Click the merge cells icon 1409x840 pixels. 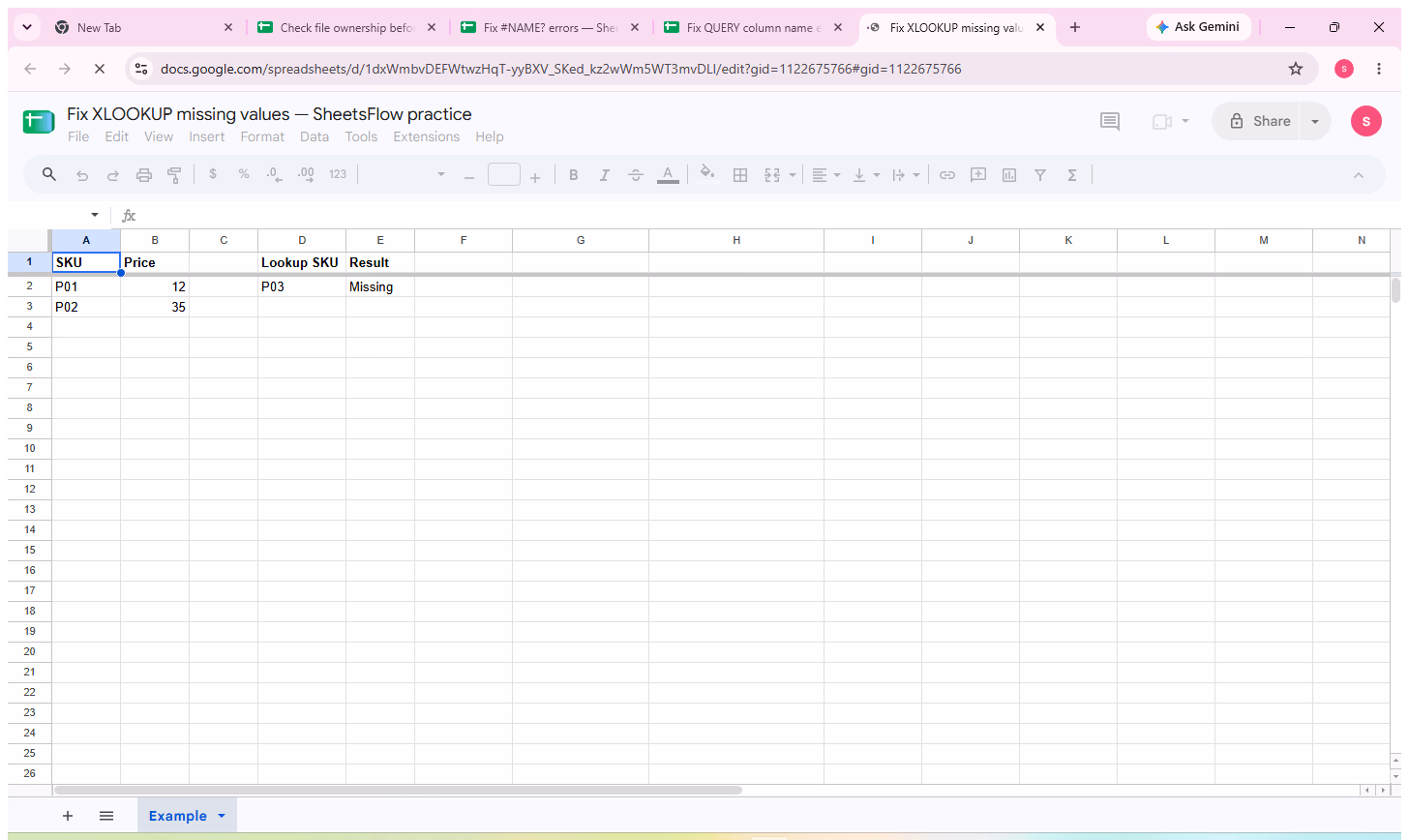[772, 175]
